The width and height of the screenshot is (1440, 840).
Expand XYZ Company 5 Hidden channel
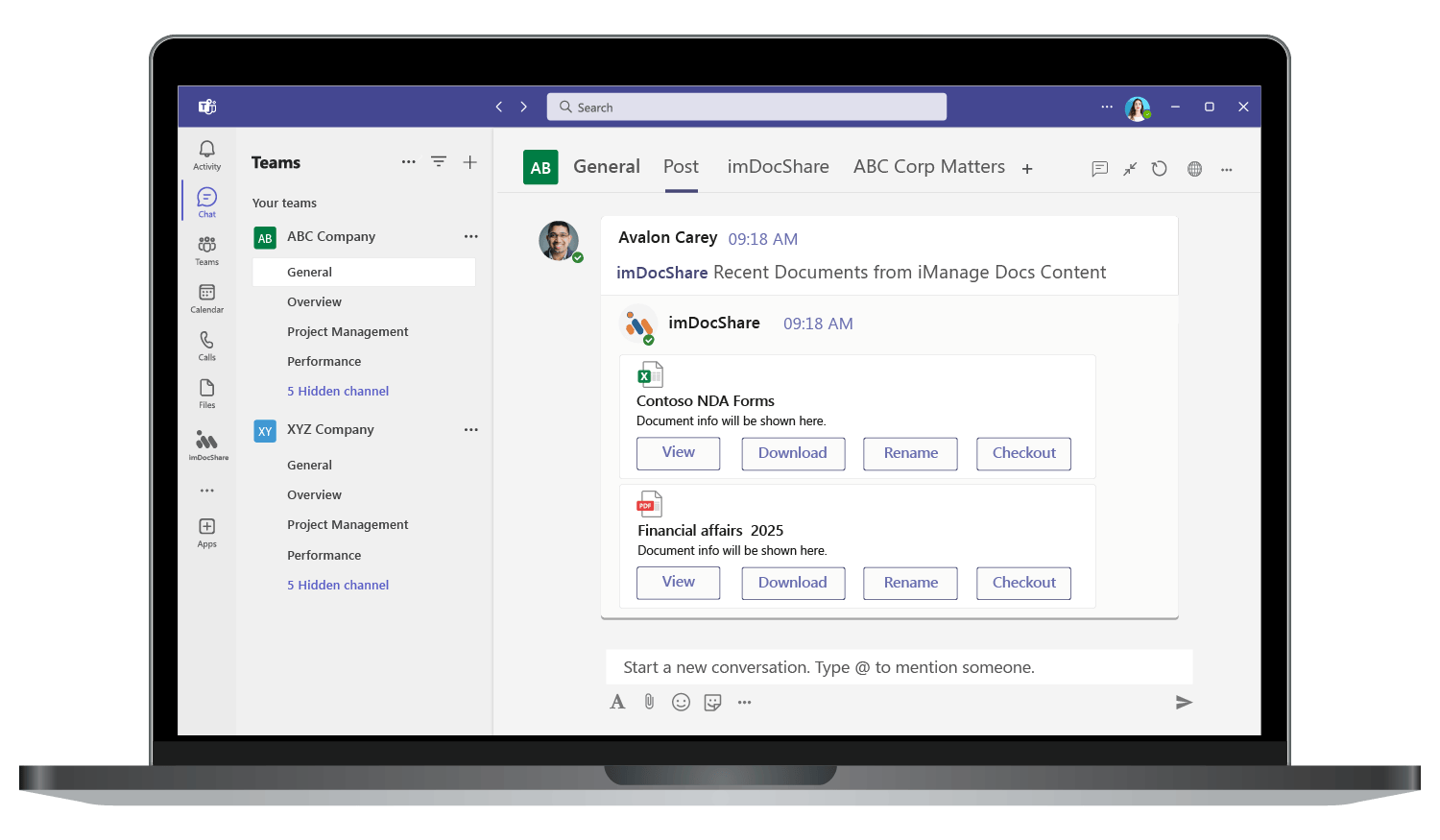pyautogui.click(x=338, y=586)
